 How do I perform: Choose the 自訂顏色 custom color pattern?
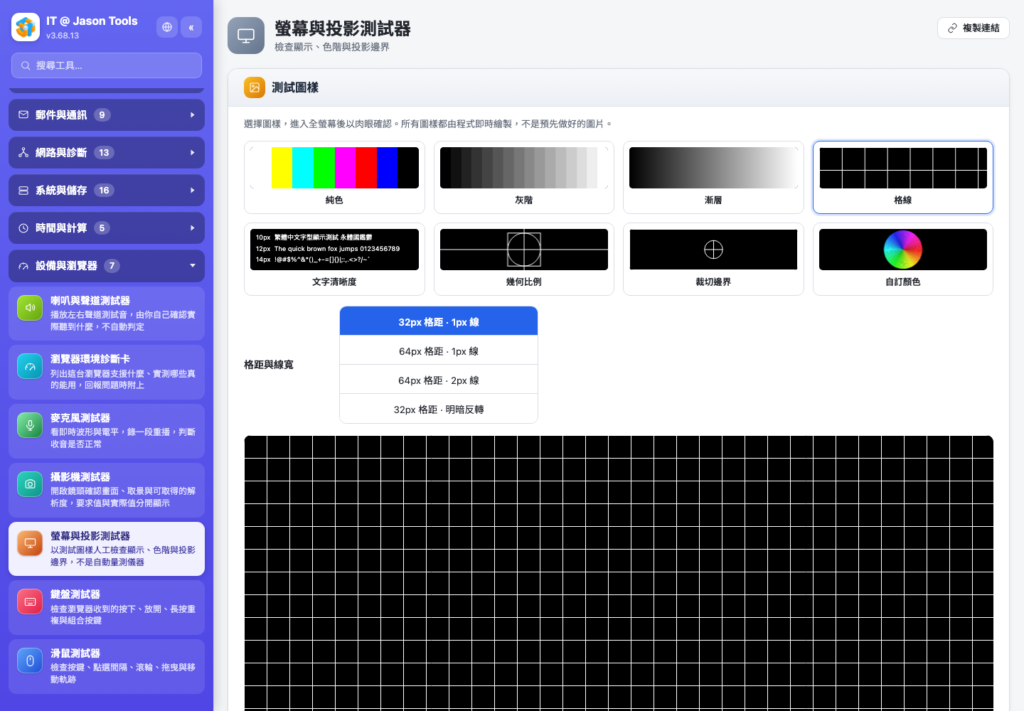pyautogui.click(x=903, y=259)
